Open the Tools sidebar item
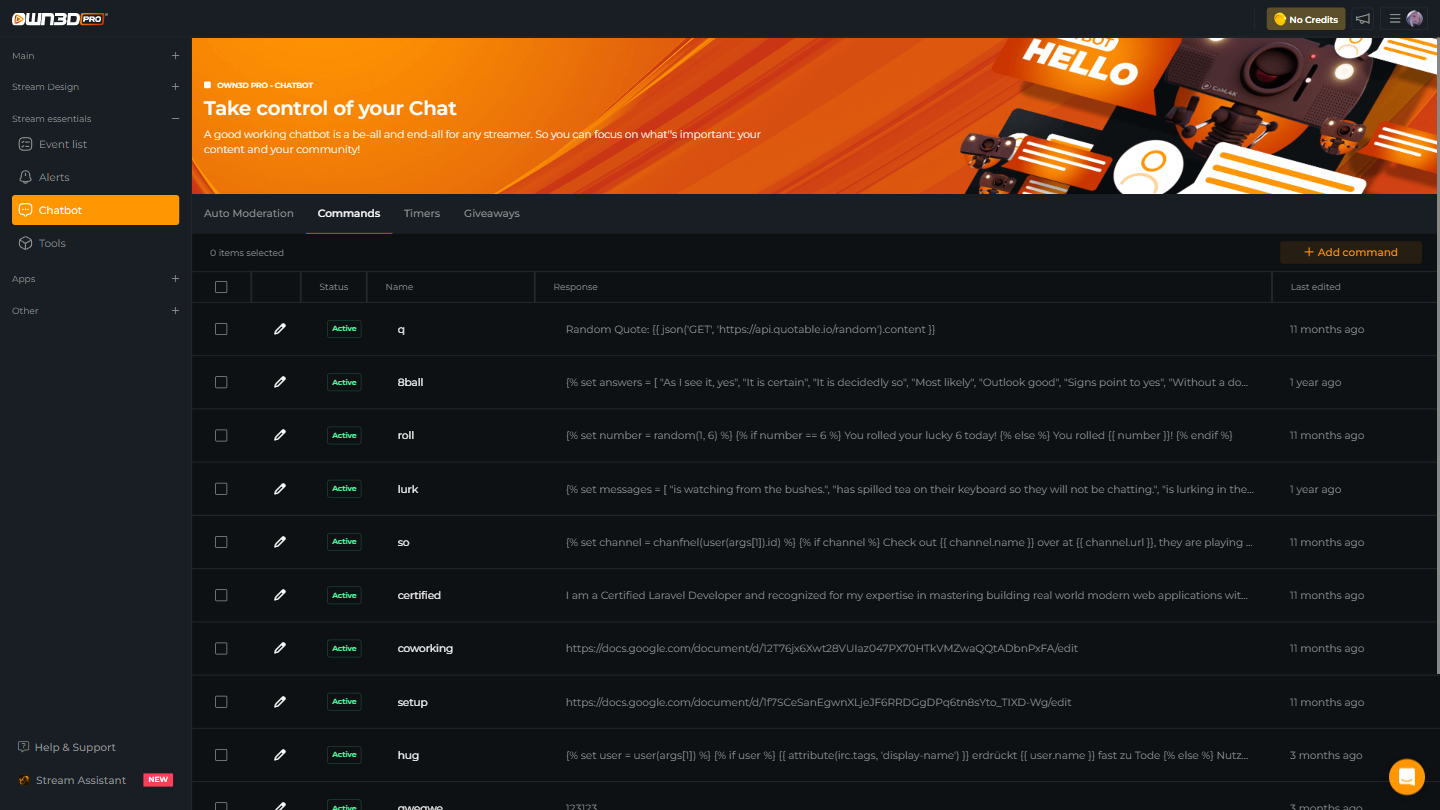The height and width of the screenshot is (810, 1440). click(x=52, y=243)
